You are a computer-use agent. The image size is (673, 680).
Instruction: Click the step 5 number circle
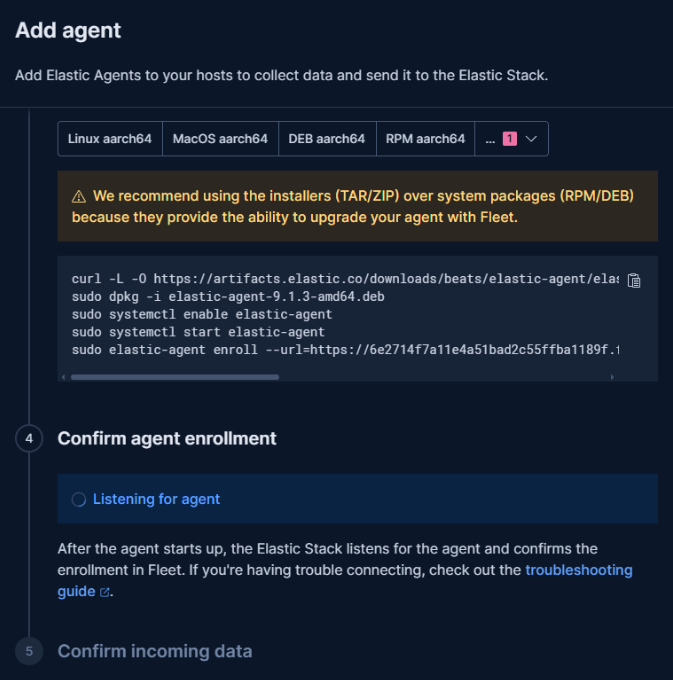tap(29, 651)
